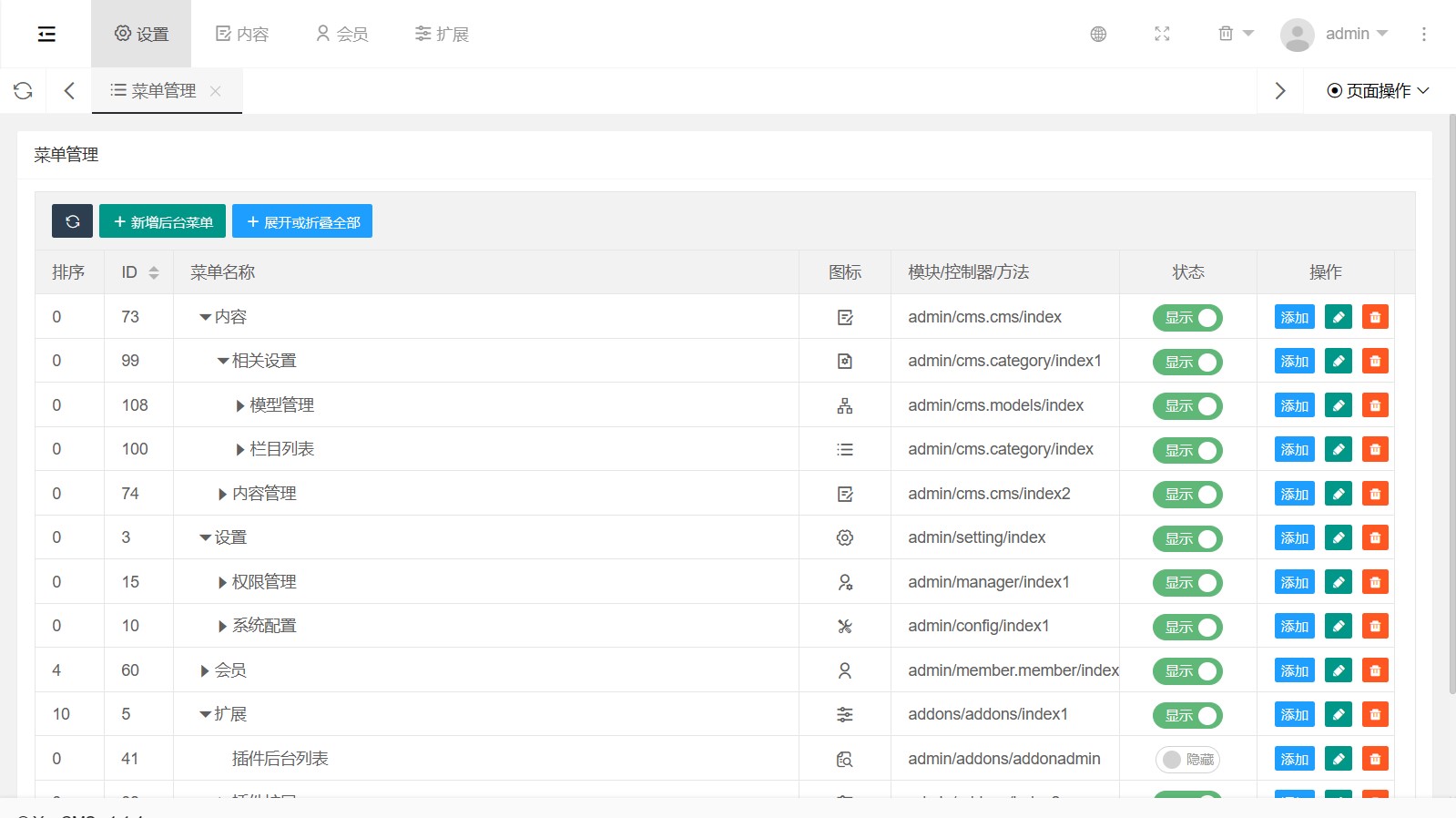Viewport: 1456px width, 818px height.
Task: Open the language globe icon
Action: 1098,34
